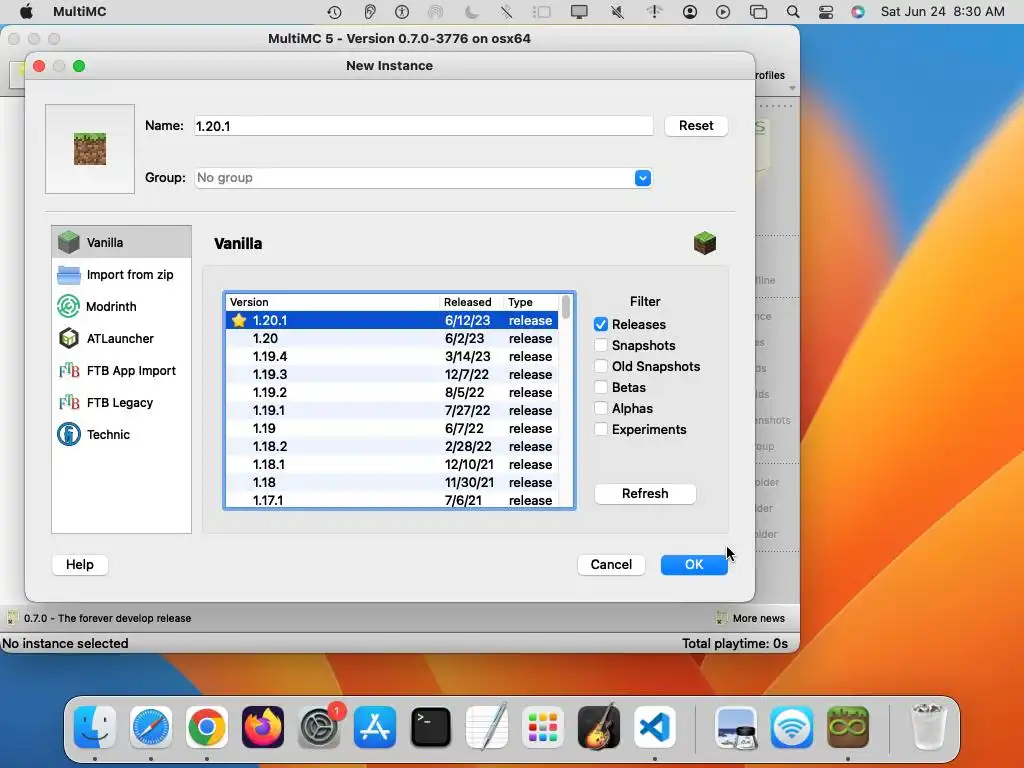
Task: Select version 1.18 row
Action: (392, 483)
